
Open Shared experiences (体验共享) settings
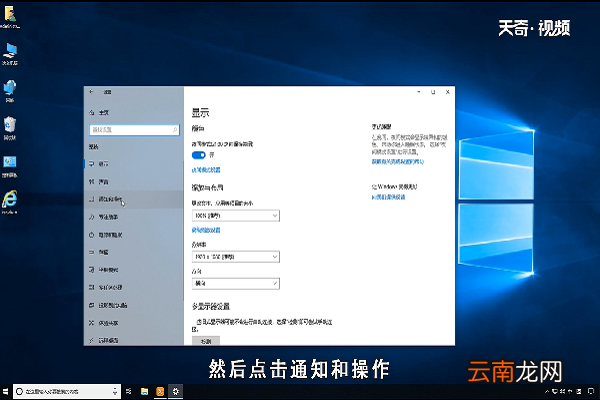tap(134, 323)
